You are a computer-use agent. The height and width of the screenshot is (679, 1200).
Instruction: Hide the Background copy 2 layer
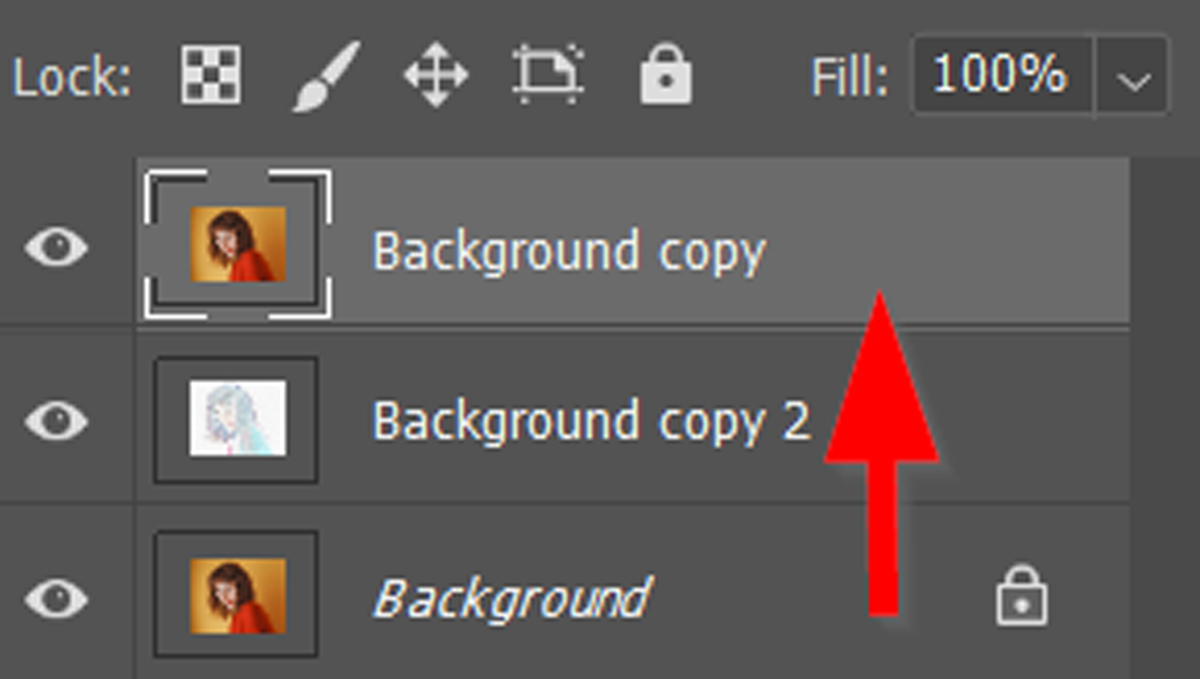click(x=56, y=420)
